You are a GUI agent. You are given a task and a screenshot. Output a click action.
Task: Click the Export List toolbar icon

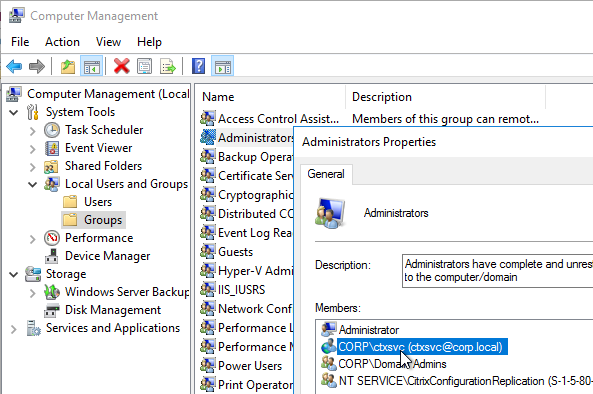168,67
